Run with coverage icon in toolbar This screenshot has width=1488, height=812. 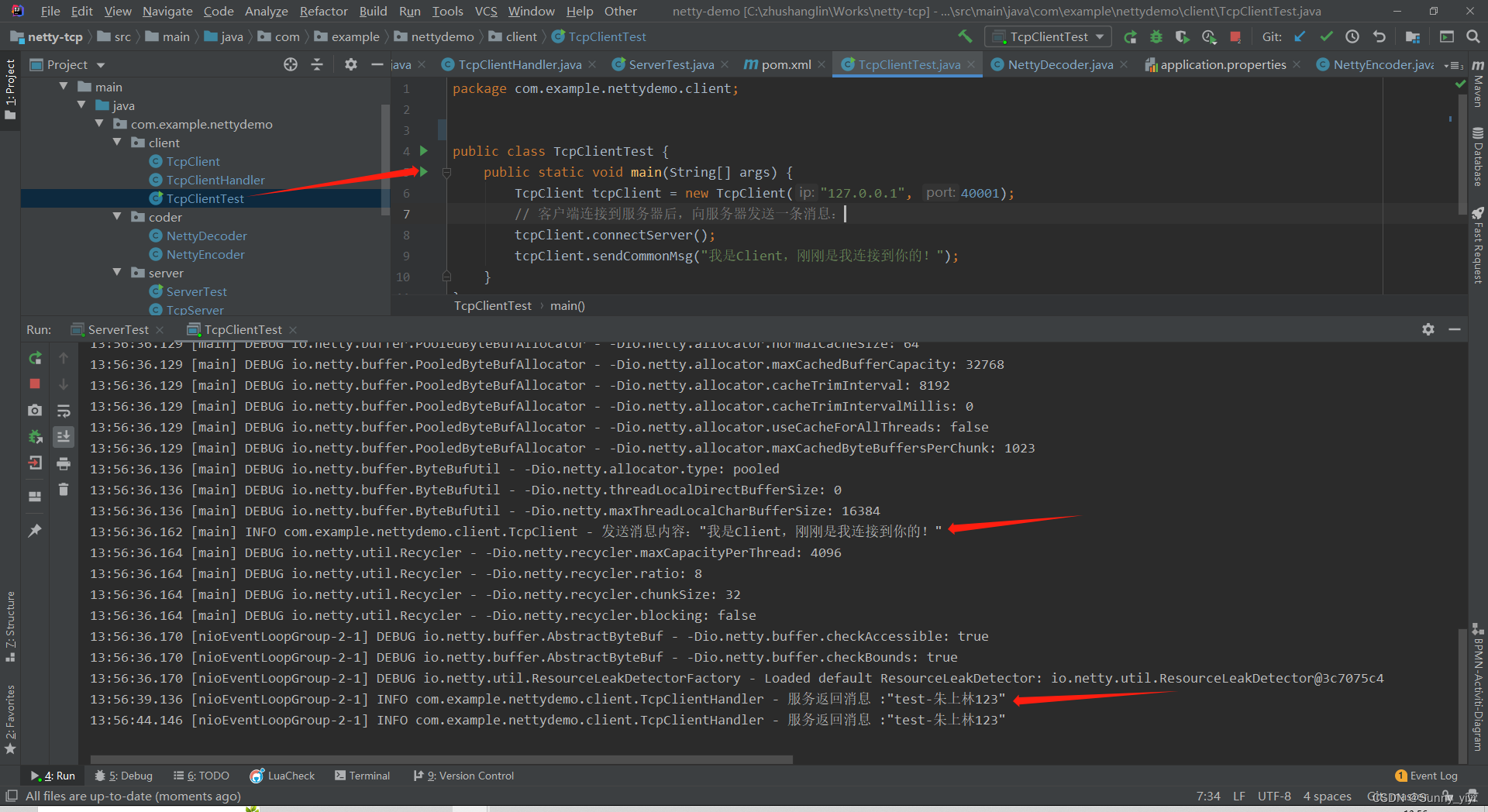click(x=1182, y=36)
